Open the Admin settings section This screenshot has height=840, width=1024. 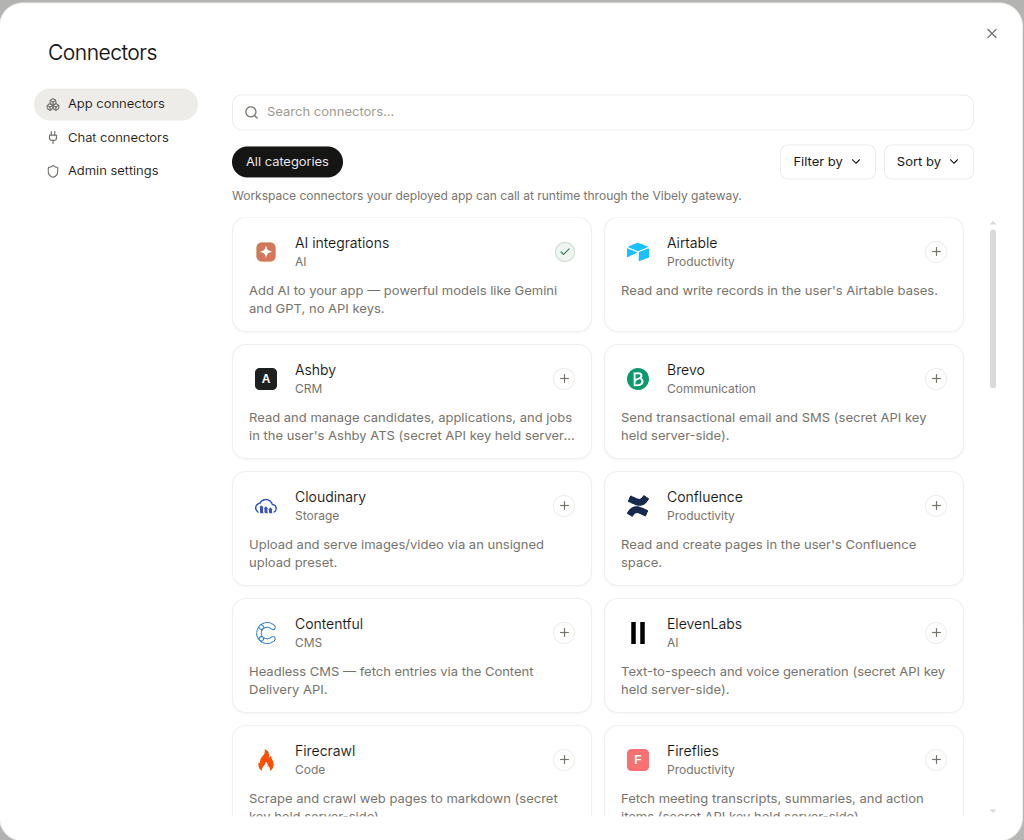[116, 171]
